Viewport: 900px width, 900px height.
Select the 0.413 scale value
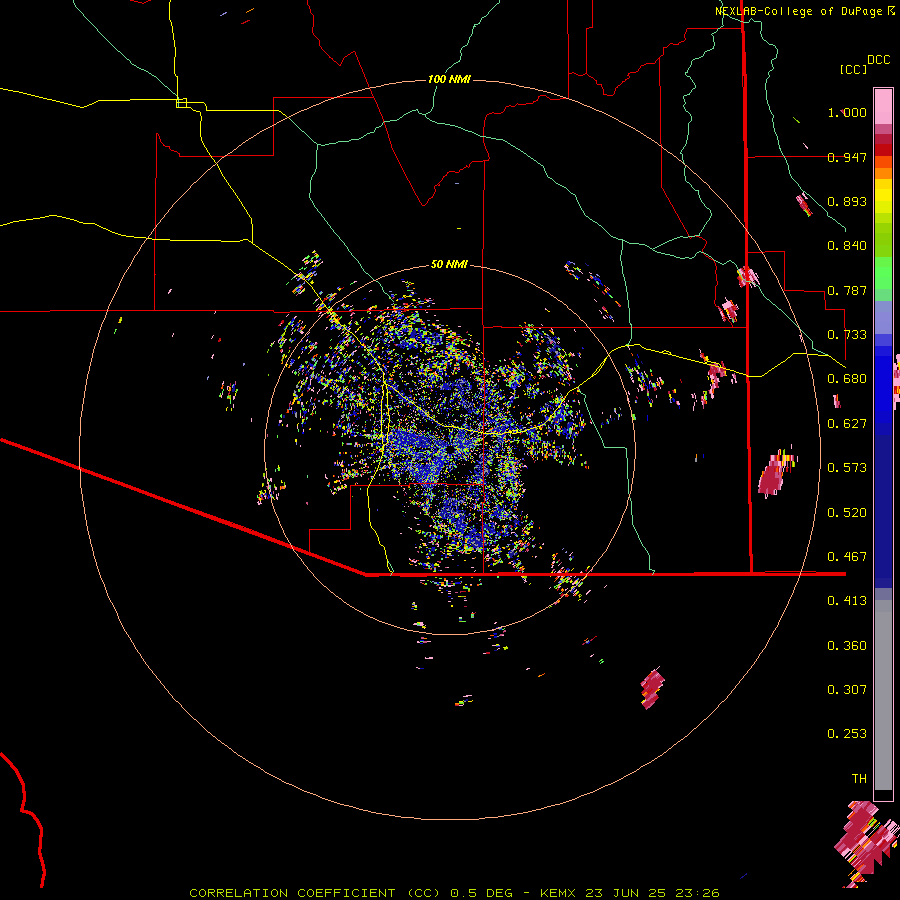(x=847, y=601)
